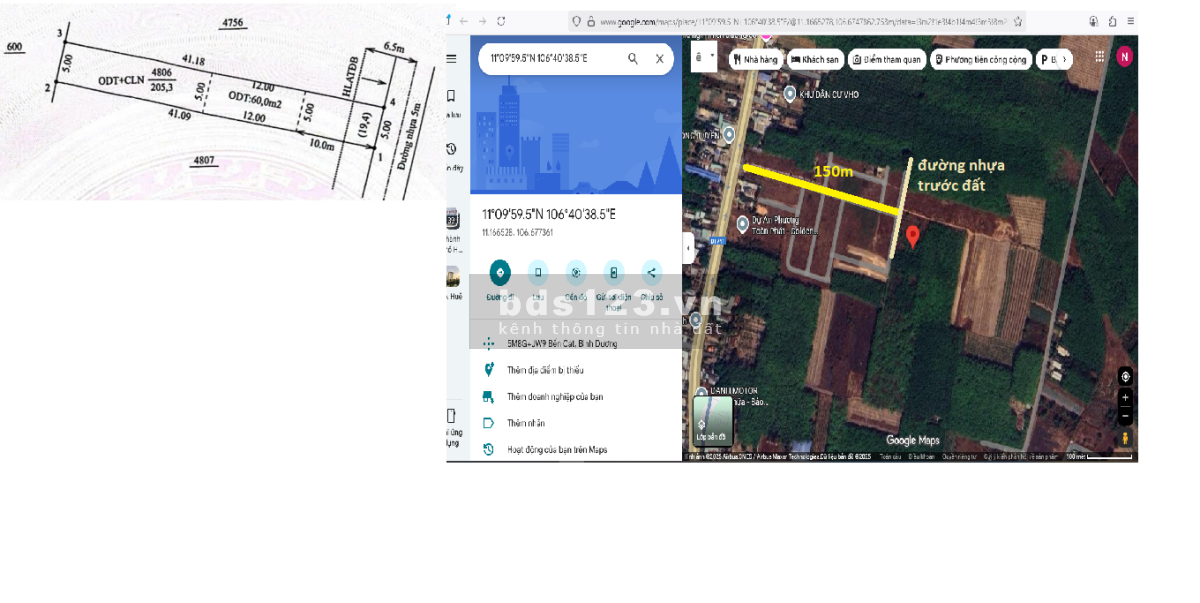This screenshot has height=603, width=1200.
Task: Click the Chia sẻ share icon
Action: point(651,272)
